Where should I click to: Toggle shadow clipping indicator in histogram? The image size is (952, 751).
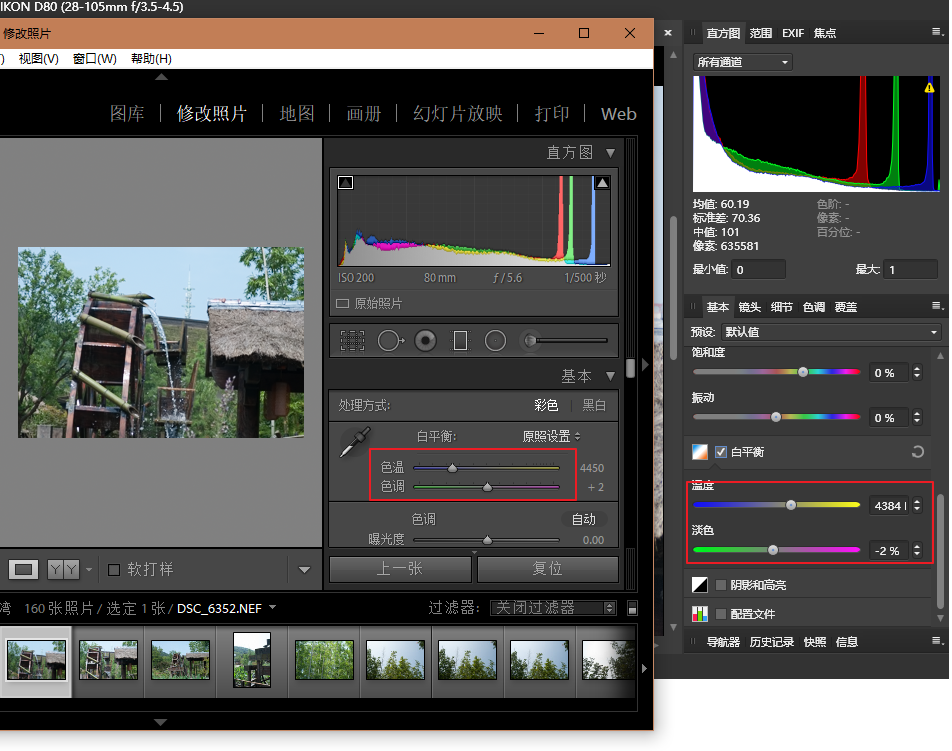coord(346,183)
